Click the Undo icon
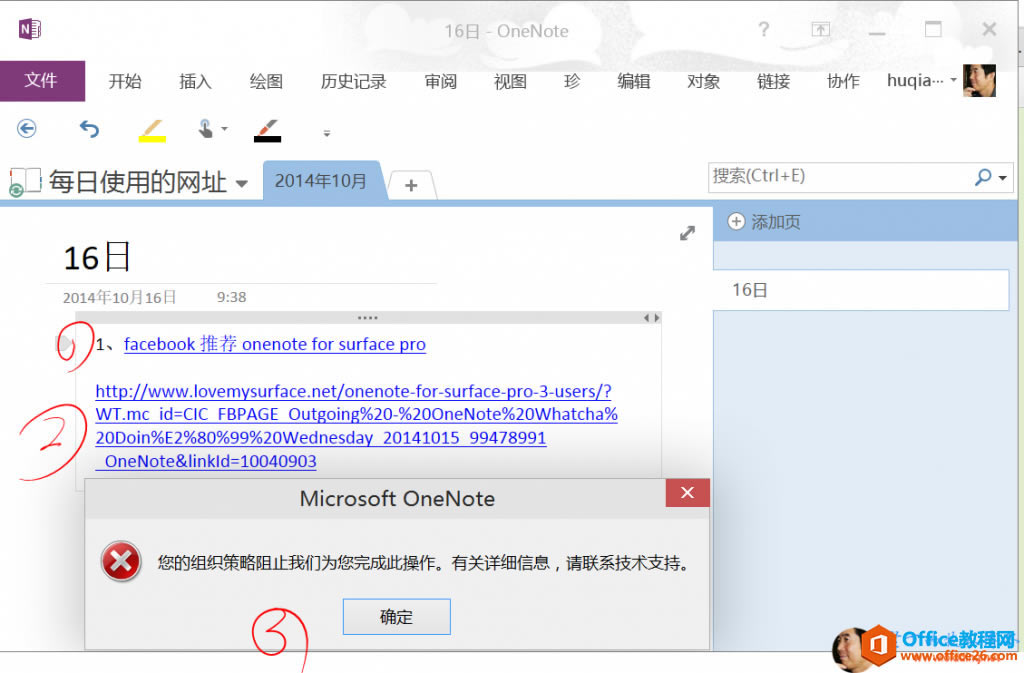This screenshot has width=1024, height=673. (x=89, y=128)
